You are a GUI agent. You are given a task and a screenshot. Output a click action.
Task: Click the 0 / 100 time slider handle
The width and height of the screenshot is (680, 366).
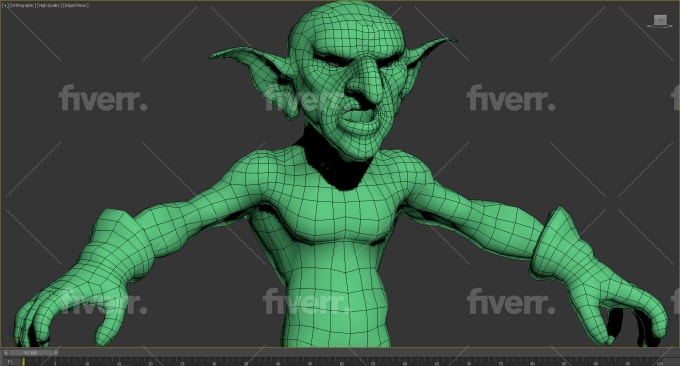pos(30,353)
